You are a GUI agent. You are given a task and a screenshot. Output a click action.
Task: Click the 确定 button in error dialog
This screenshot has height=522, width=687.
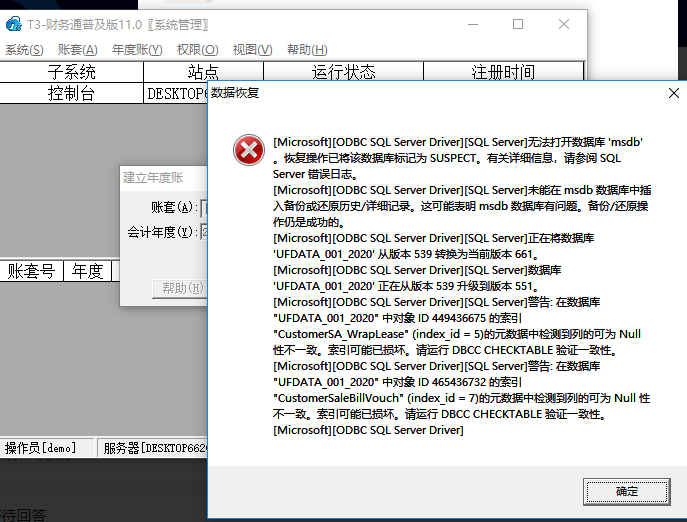[x=627, y=491]
